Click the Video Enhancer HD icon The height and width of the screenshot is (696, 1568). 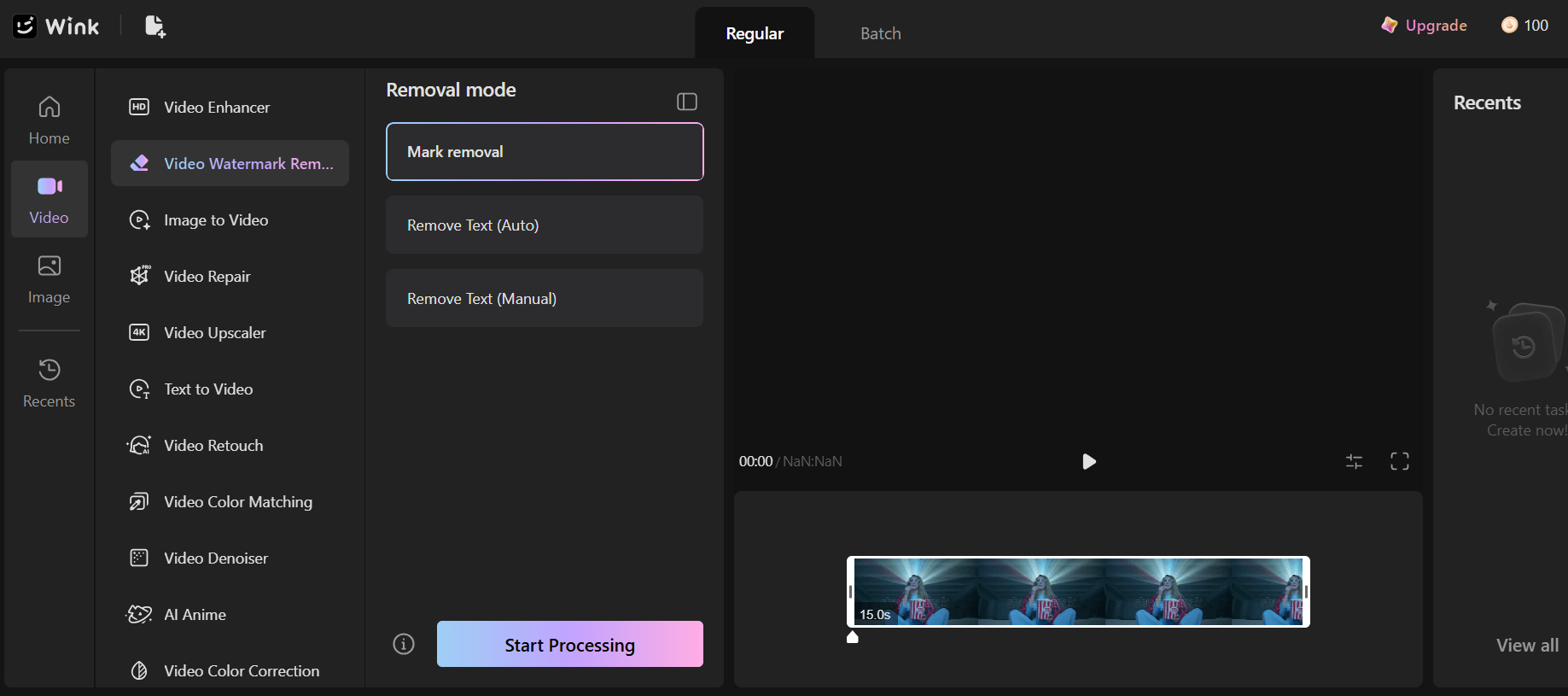click(139, 107)
